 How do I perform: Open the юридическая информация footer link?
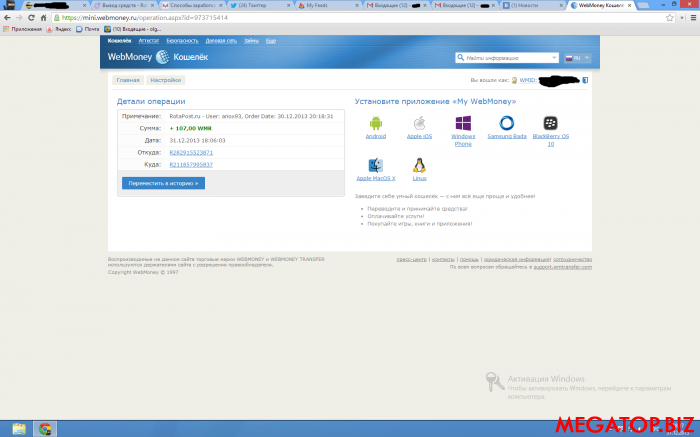coord(517,259)
